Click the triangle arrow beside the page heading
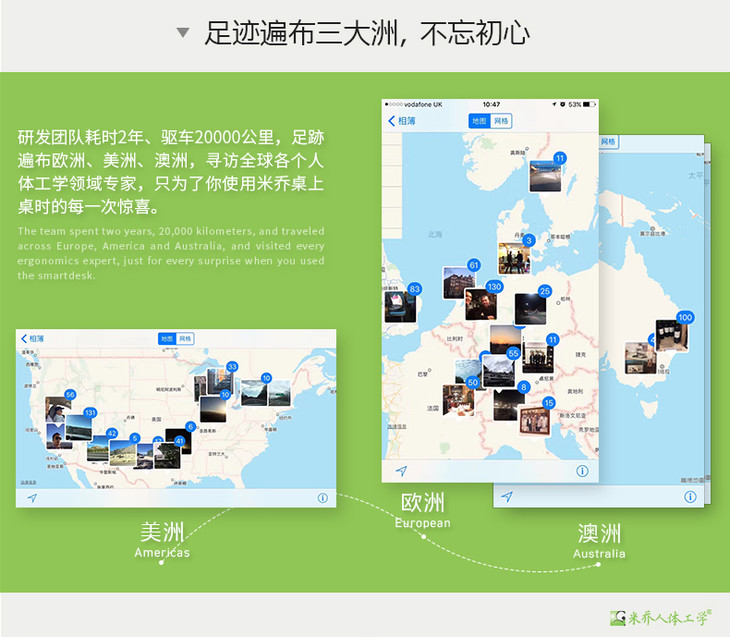 [183, 33]
